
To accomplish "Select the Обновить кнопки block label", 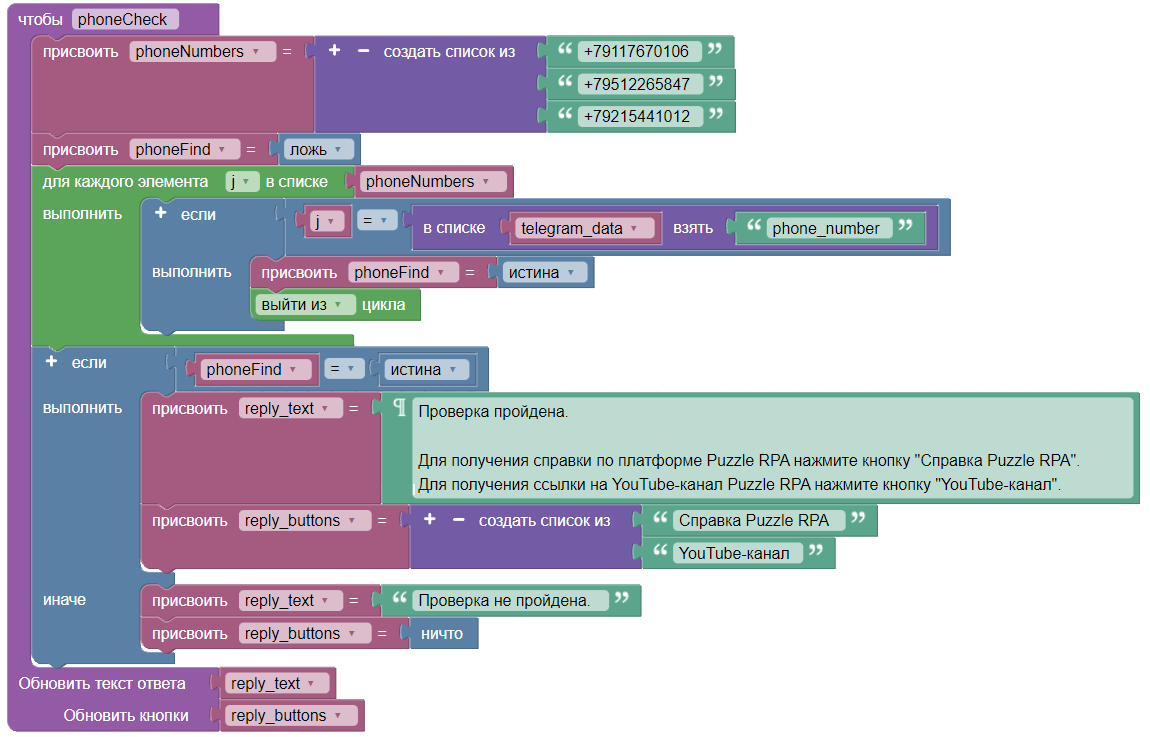I will pos(125,716).
